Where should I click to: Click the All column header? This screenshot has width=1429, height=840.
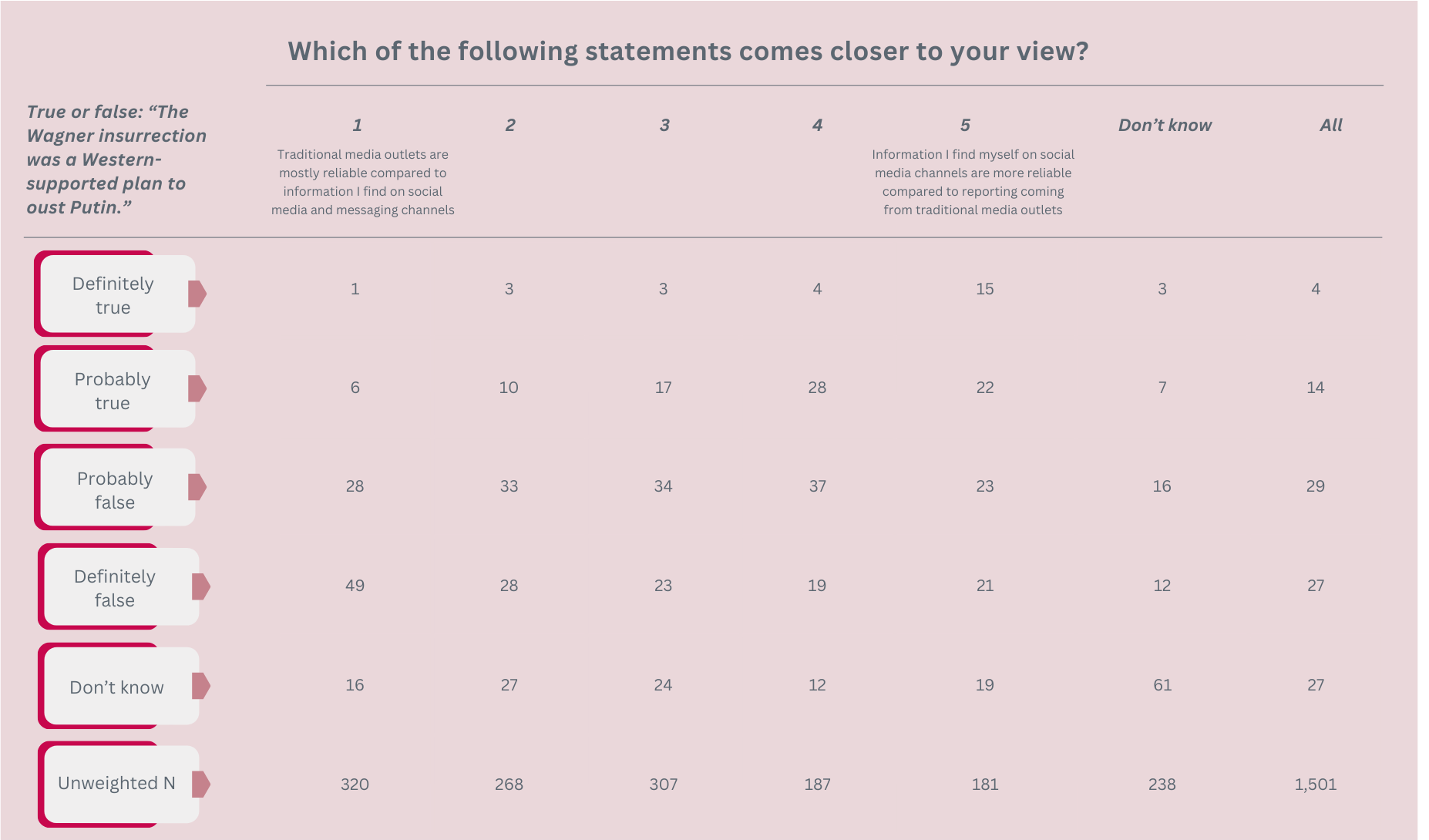tap(1331, 125)
